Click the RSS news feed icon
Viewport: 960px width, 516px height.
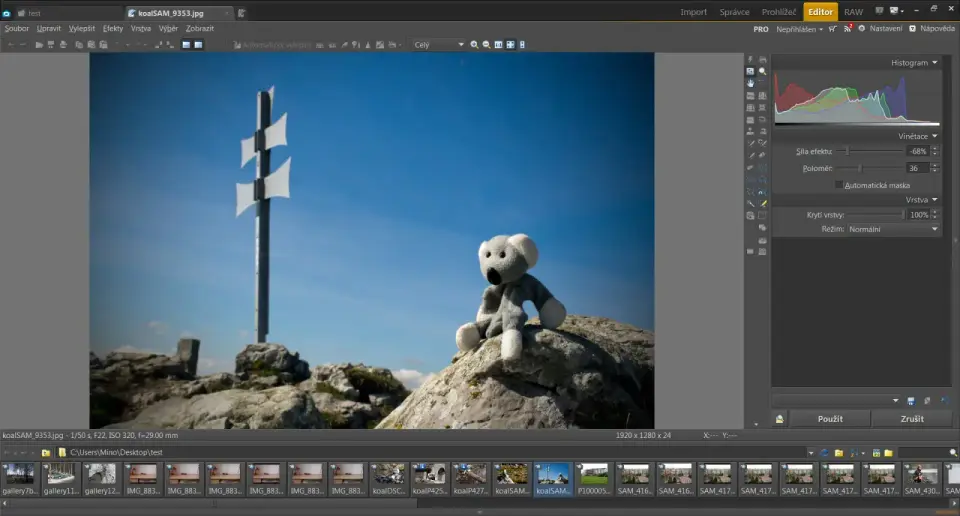(848, 29)
